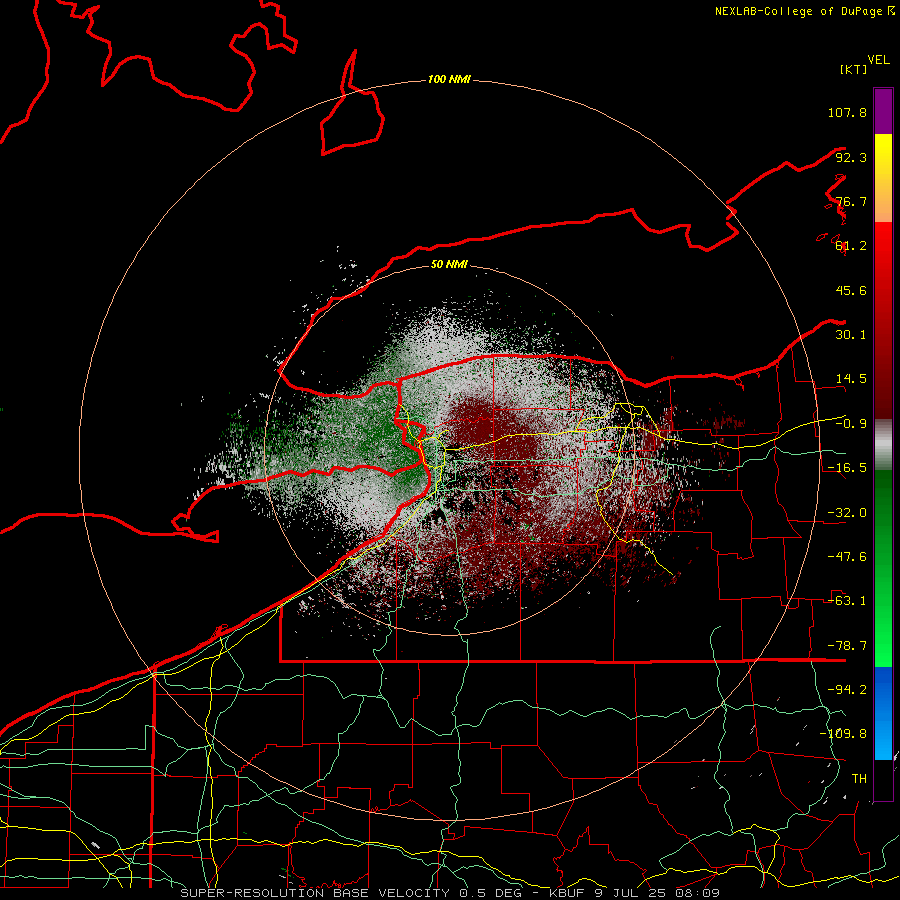The width and height of the screenshot is (900, 900).
Task: Click the TH threshold legend label
Action: pos(859,779)
